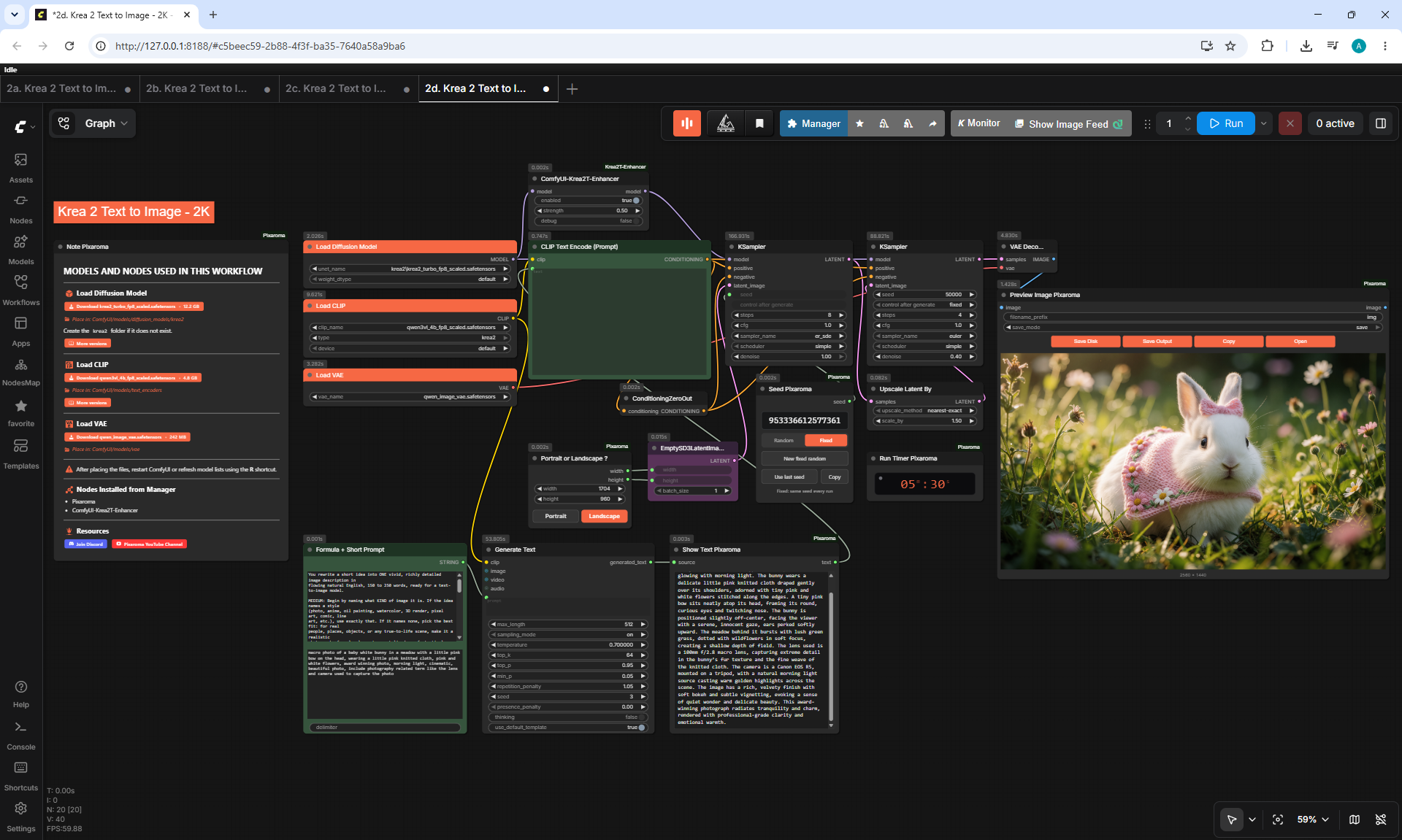Toggle link visibility icon
This screenshot has width=1402, height=840.
point(1381,820)
